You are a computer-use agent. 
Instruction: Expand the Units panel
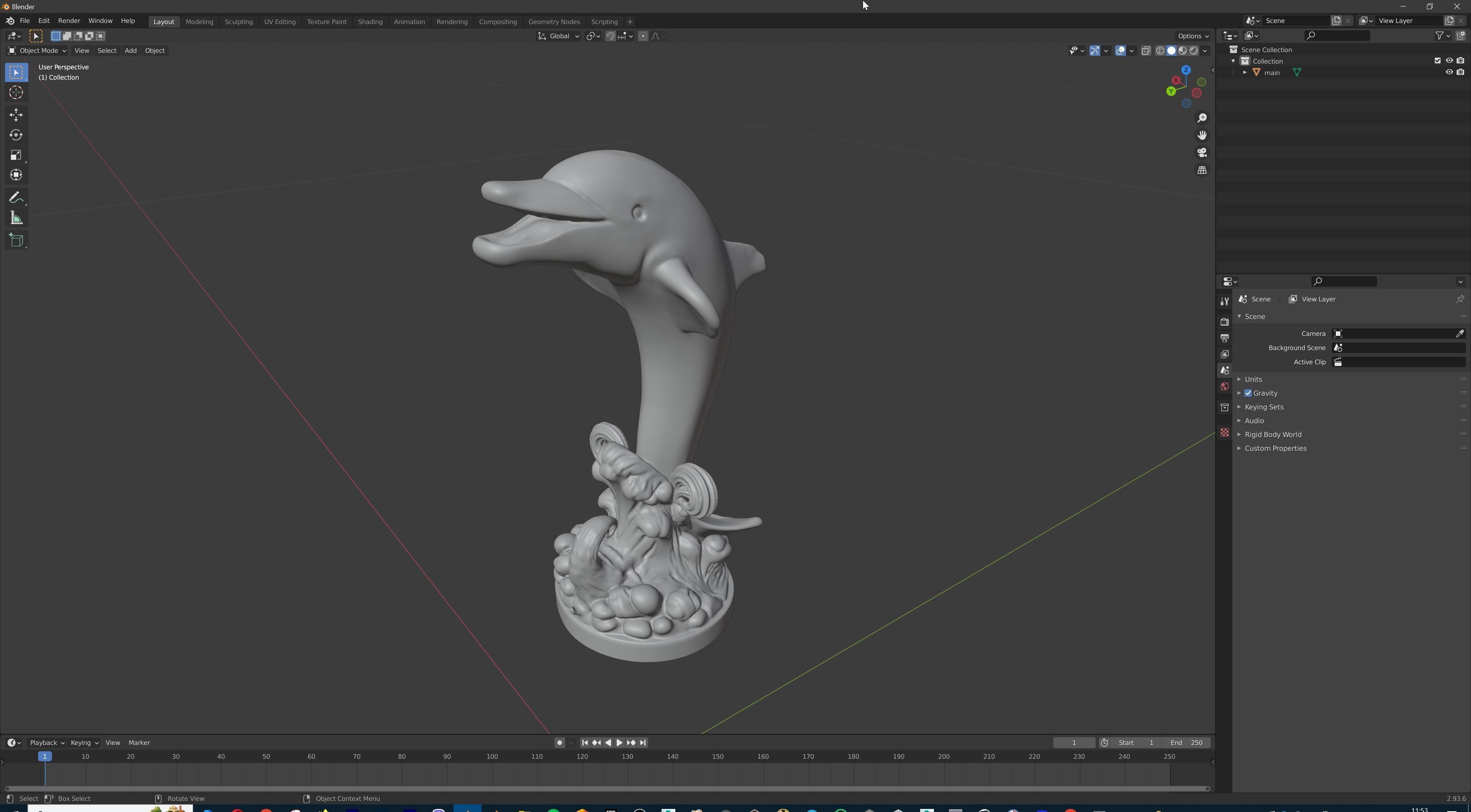pos(1253,379)
